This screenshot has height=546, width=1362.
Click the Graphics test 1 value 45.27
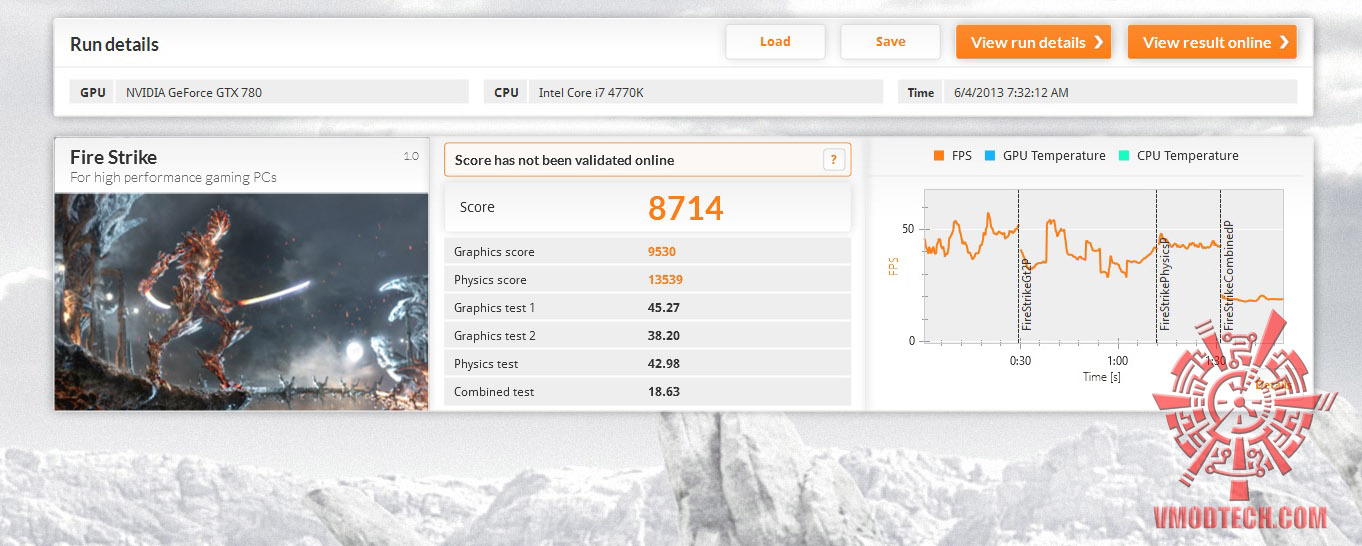point(664,308)
